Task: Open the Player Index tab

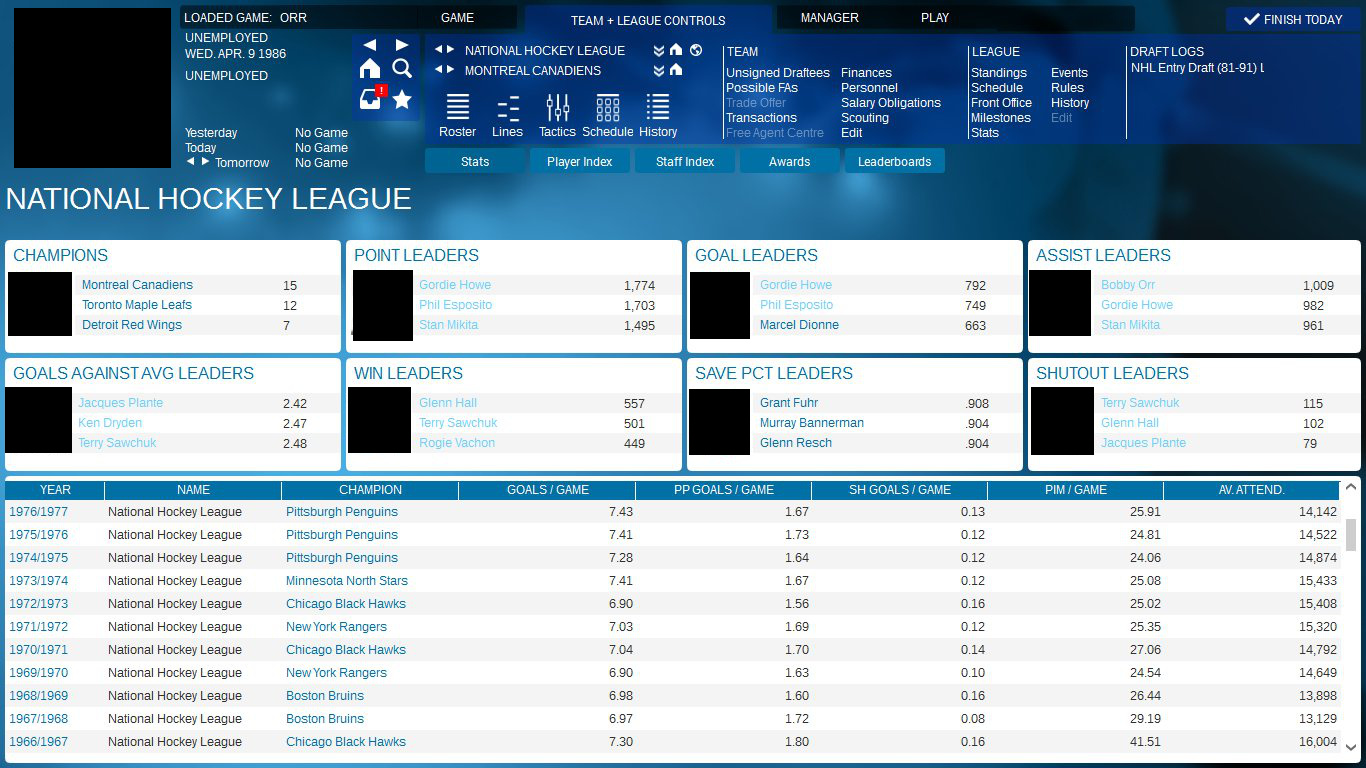Action: pos(580,161)
